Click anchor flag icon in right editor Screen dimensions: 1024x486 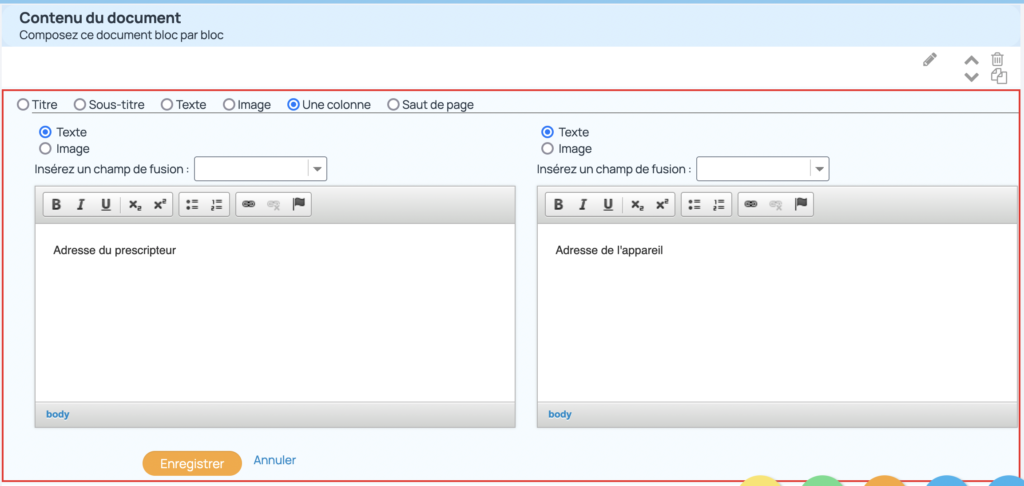click(x=801, y=204)
